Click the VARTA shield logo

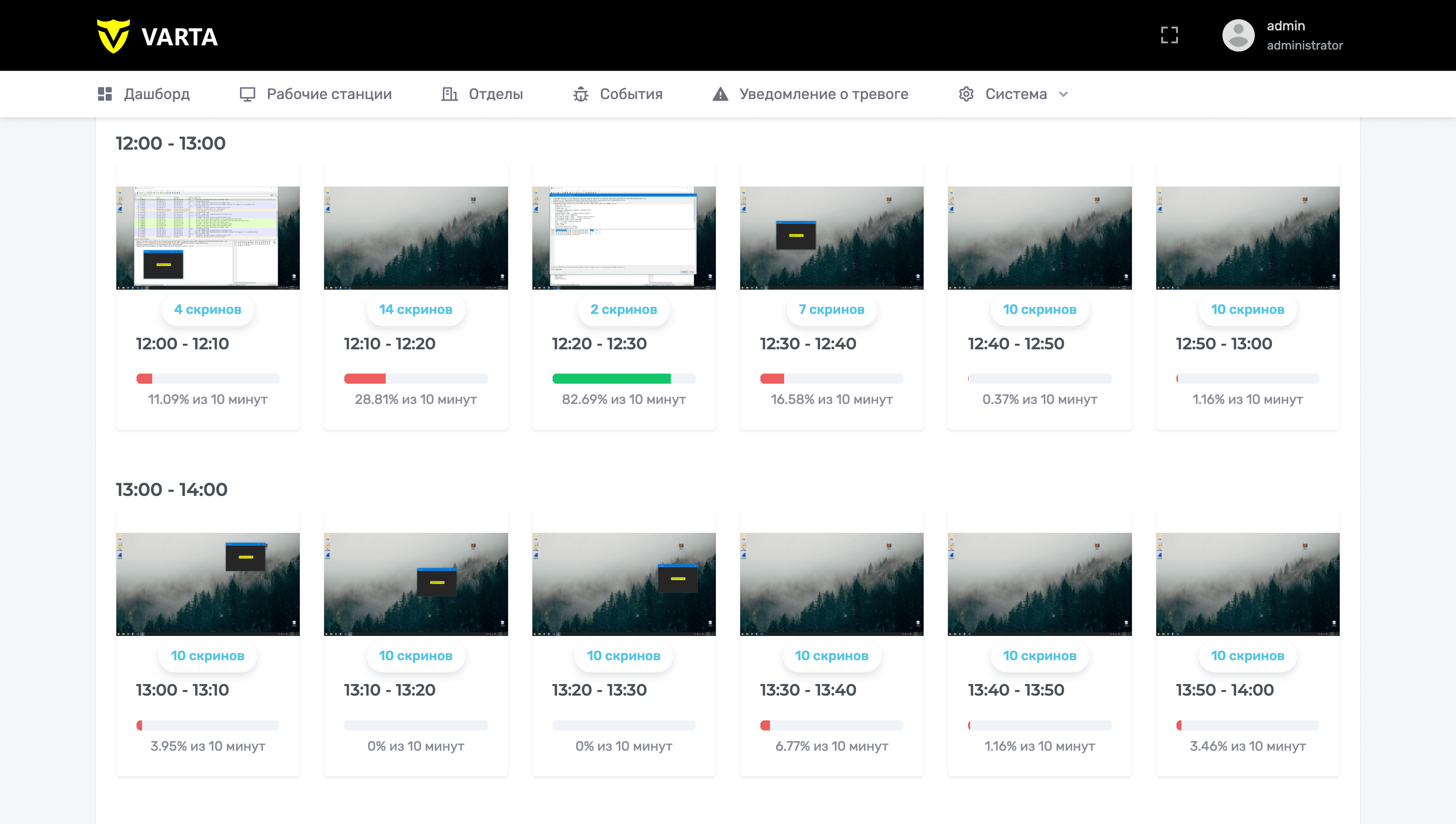[113, 36]
